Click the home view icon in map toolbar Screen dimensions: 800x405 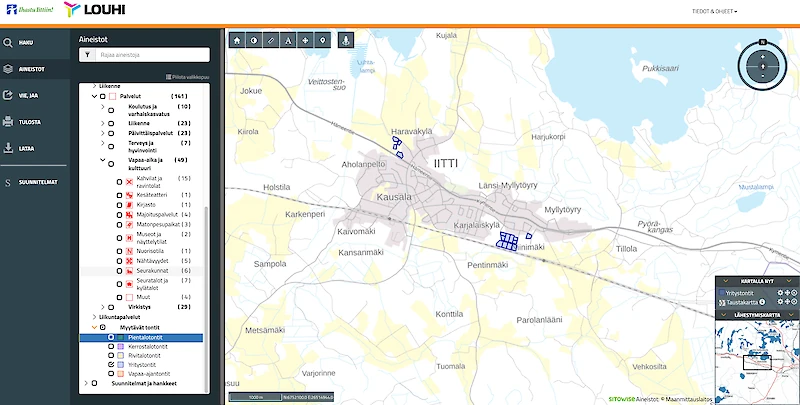(x=238, y=41)
